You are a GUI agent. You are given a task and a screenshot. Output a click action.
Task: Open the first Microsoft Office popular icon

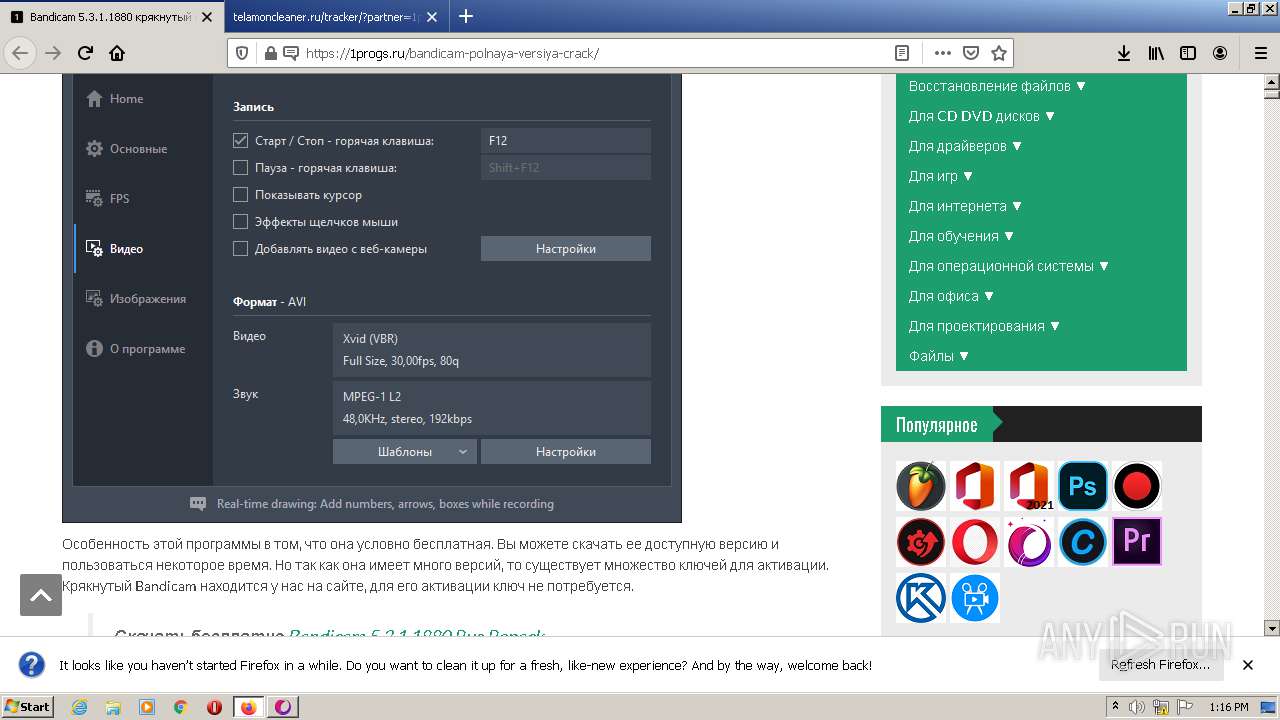tap(975, 487)
